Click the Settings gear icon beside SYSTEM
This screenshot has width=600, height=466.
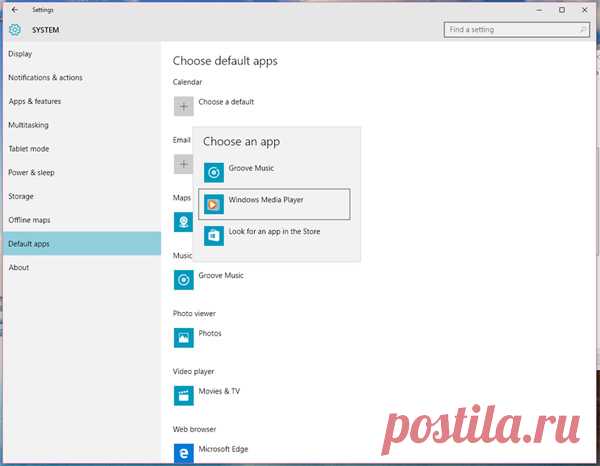point(15,29)
